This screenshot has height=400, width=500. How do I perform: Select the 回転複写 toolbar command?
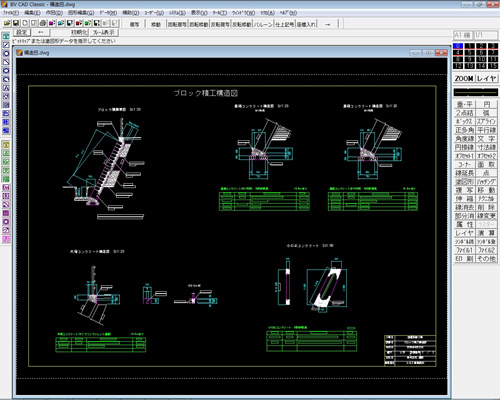pos(177,24)
